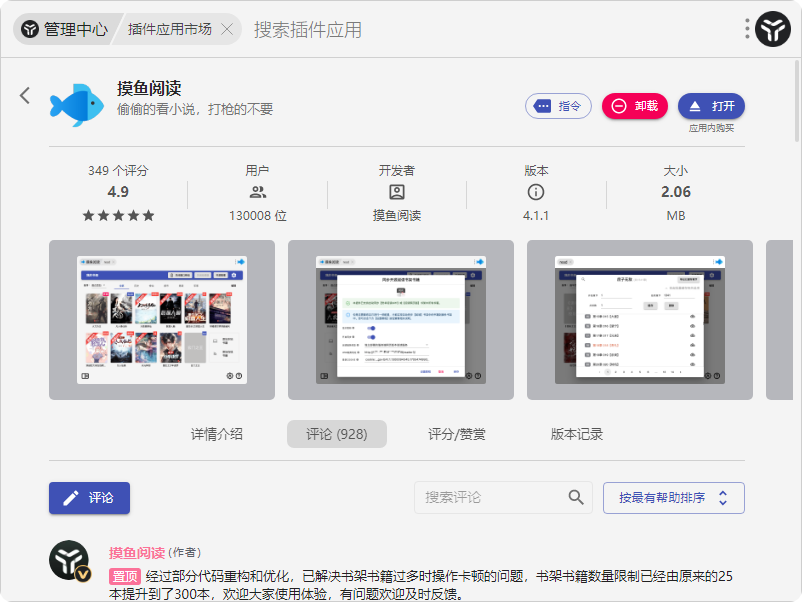The height and width of the screenshot is (602, 802).
Task: Click the blue fish app icon
Action: [x=77, y=105]
